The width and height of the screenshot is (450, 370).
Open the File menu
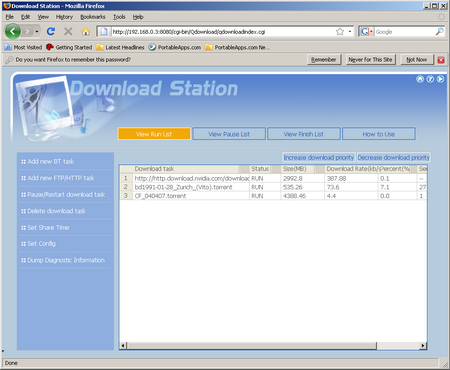tap(10, 17)
